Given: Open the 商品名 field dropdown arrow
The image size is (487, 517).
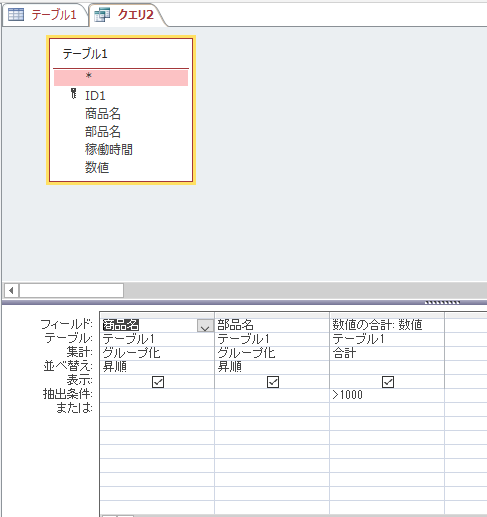Looking at the screenshot, I should coord(205,326).
